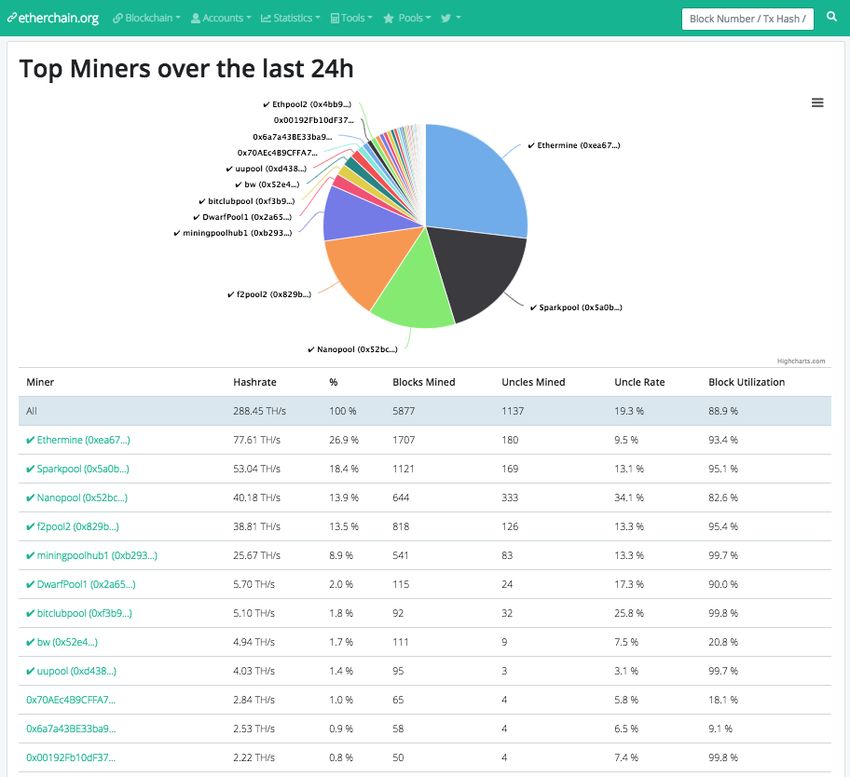Open the DwarfPool1 table link

(x=81, y=584)
